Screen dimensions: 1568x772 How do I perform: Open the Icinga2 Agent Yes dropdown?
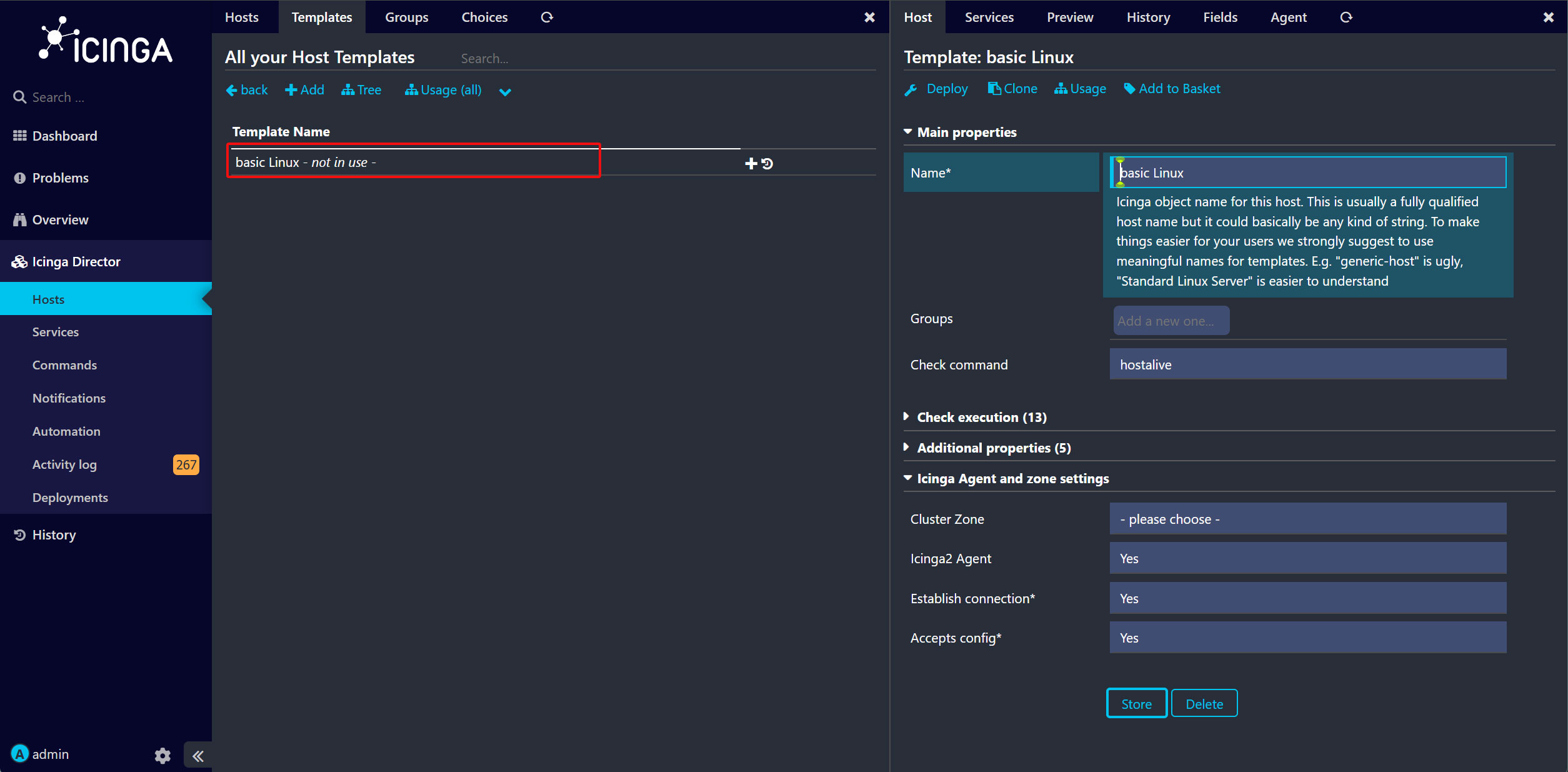(x=1308, y=558)
